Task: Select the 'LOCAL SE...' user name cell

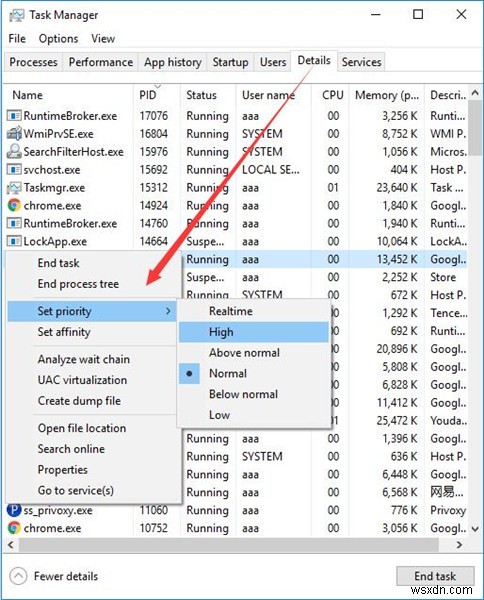Action: [x=271, y=170]
